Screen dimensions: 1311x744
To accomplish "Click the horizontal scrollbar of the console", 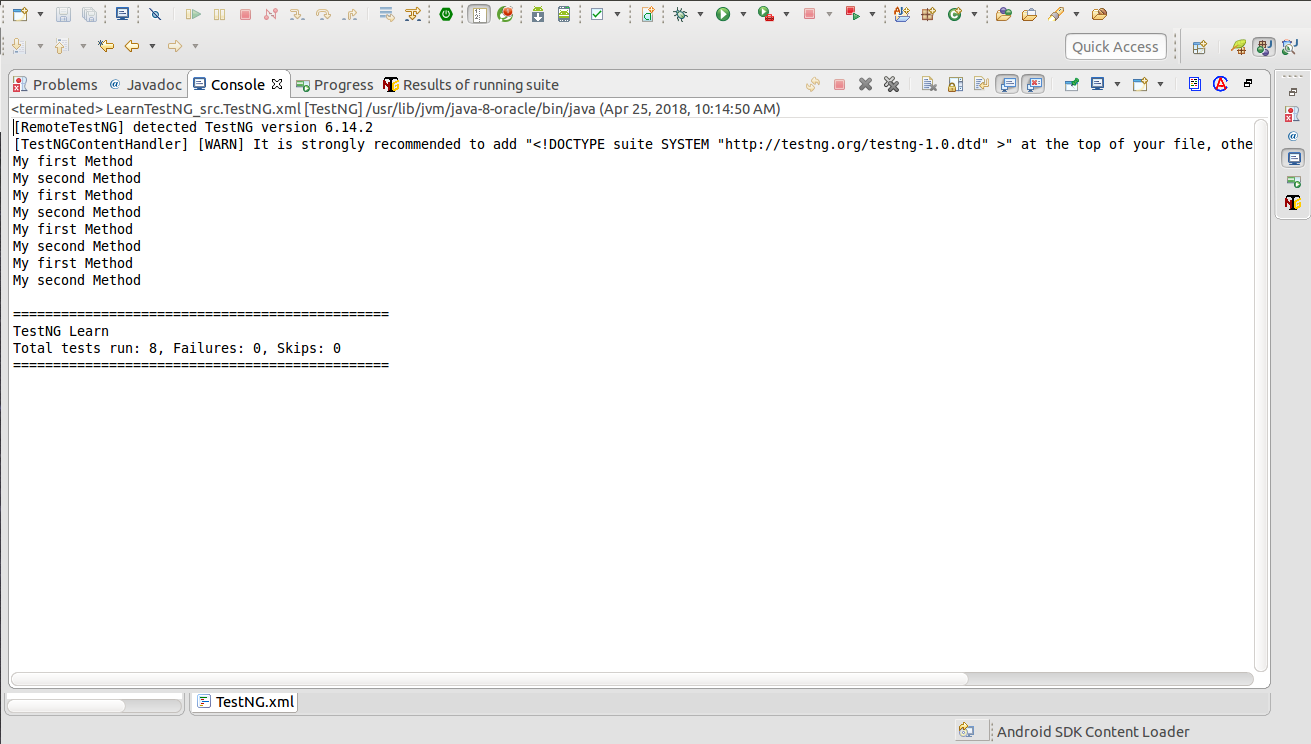I will 490,678.
